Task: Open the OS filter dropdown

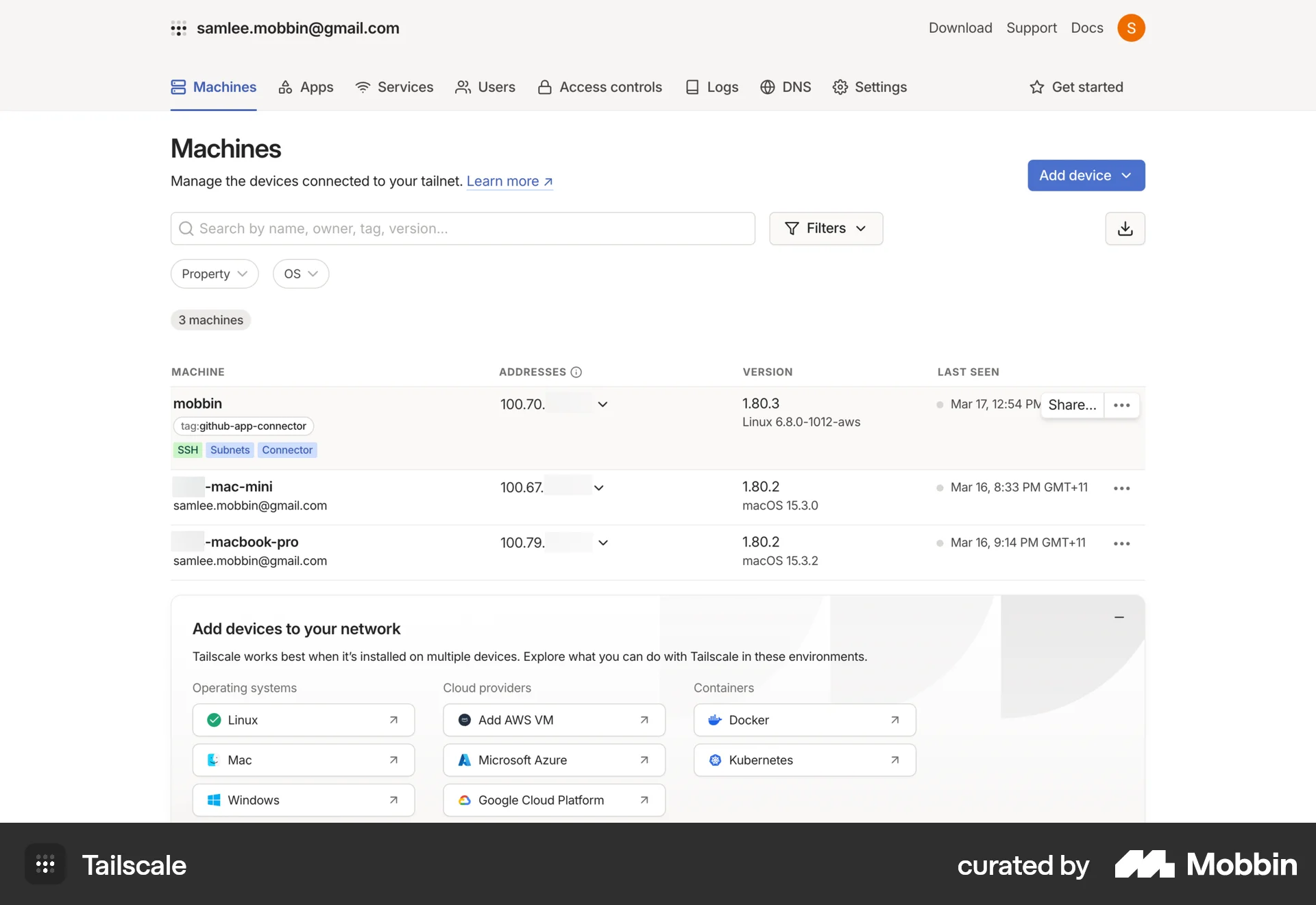Action: click(x=301, y=274)
